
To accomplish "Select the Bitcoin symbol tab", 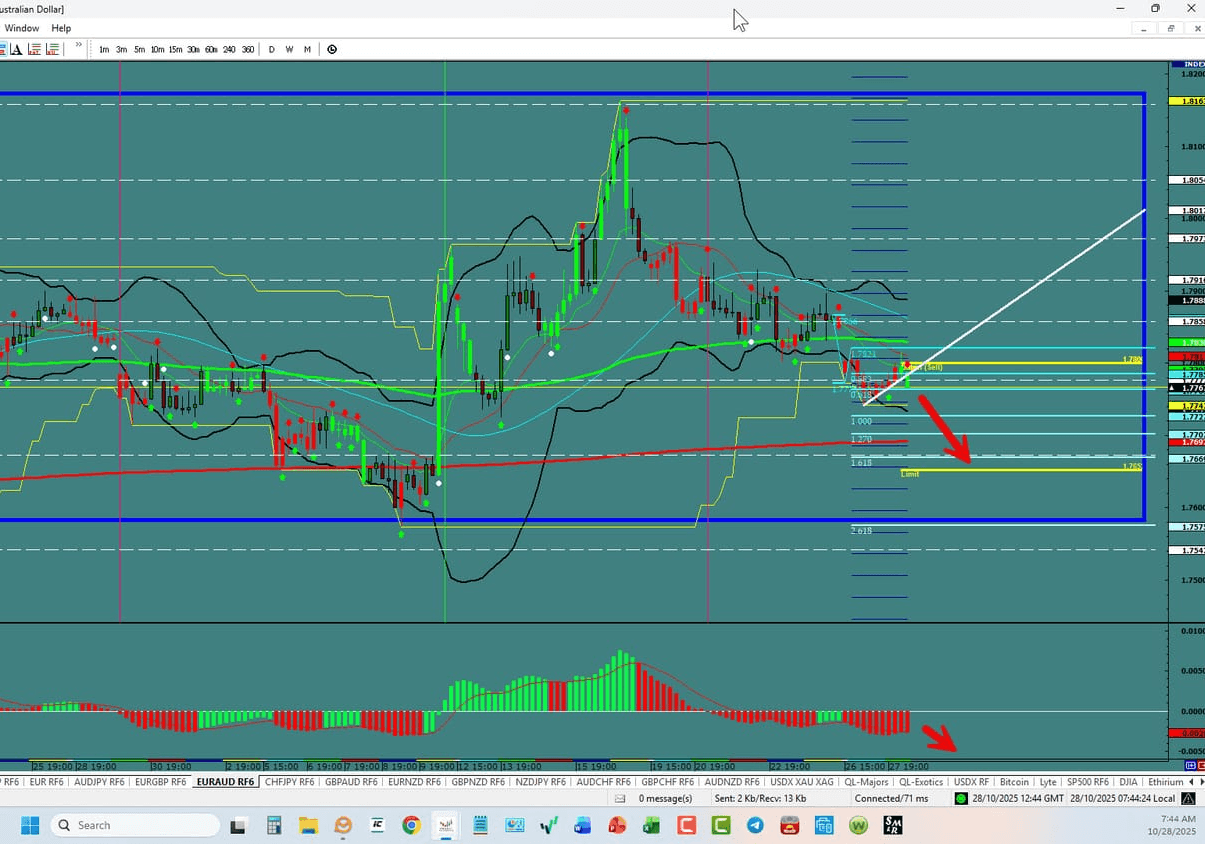I will (1014, 782).
